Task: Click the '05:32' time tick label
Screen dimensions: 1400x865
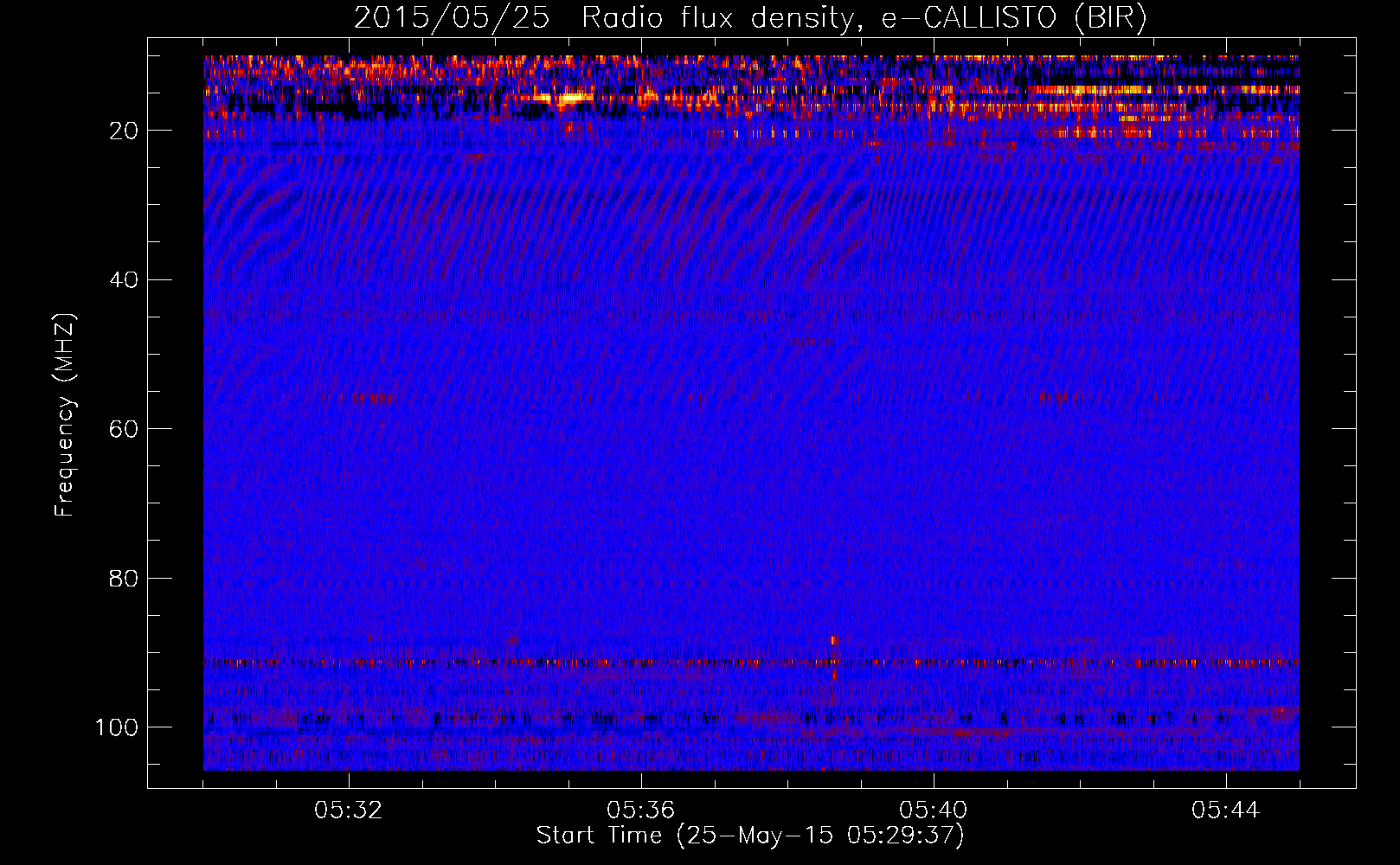Action: tap(349, 811)
